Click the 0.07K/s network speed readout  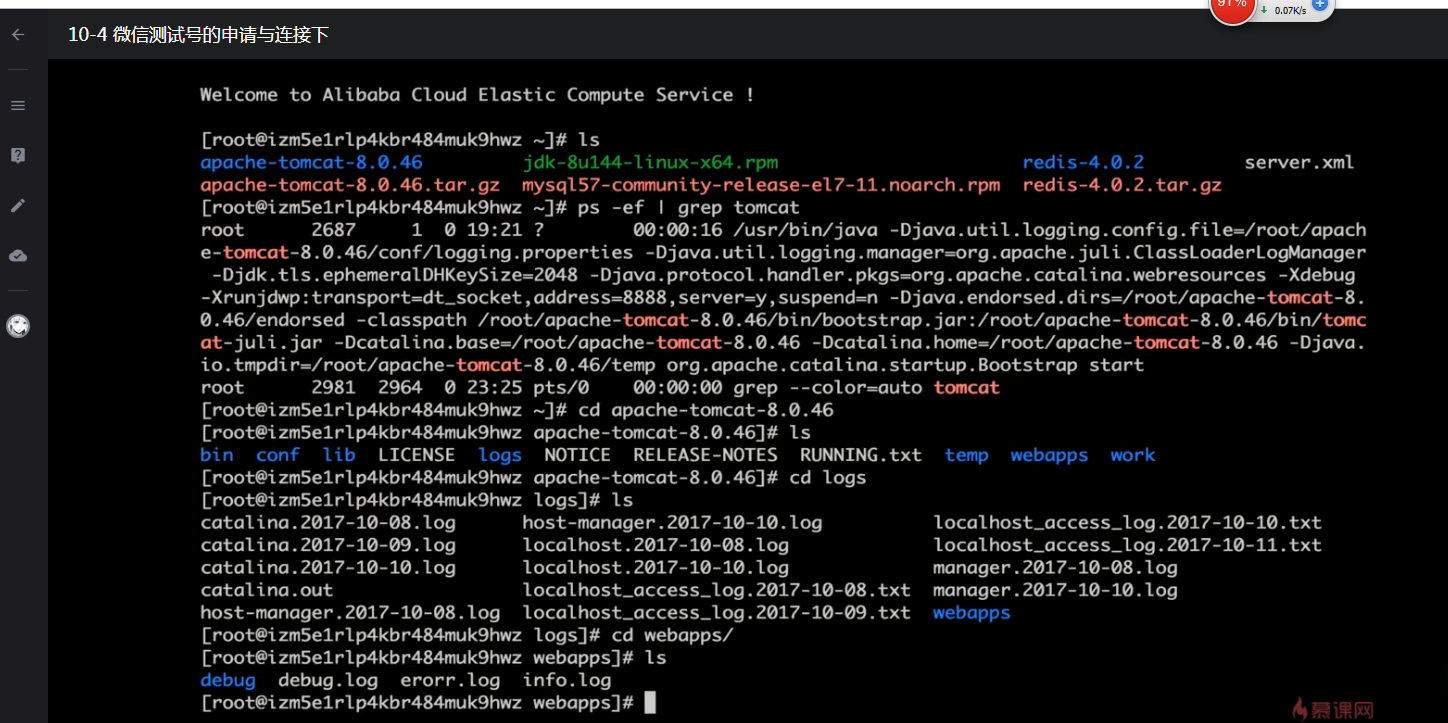[x=1290, y=10]
